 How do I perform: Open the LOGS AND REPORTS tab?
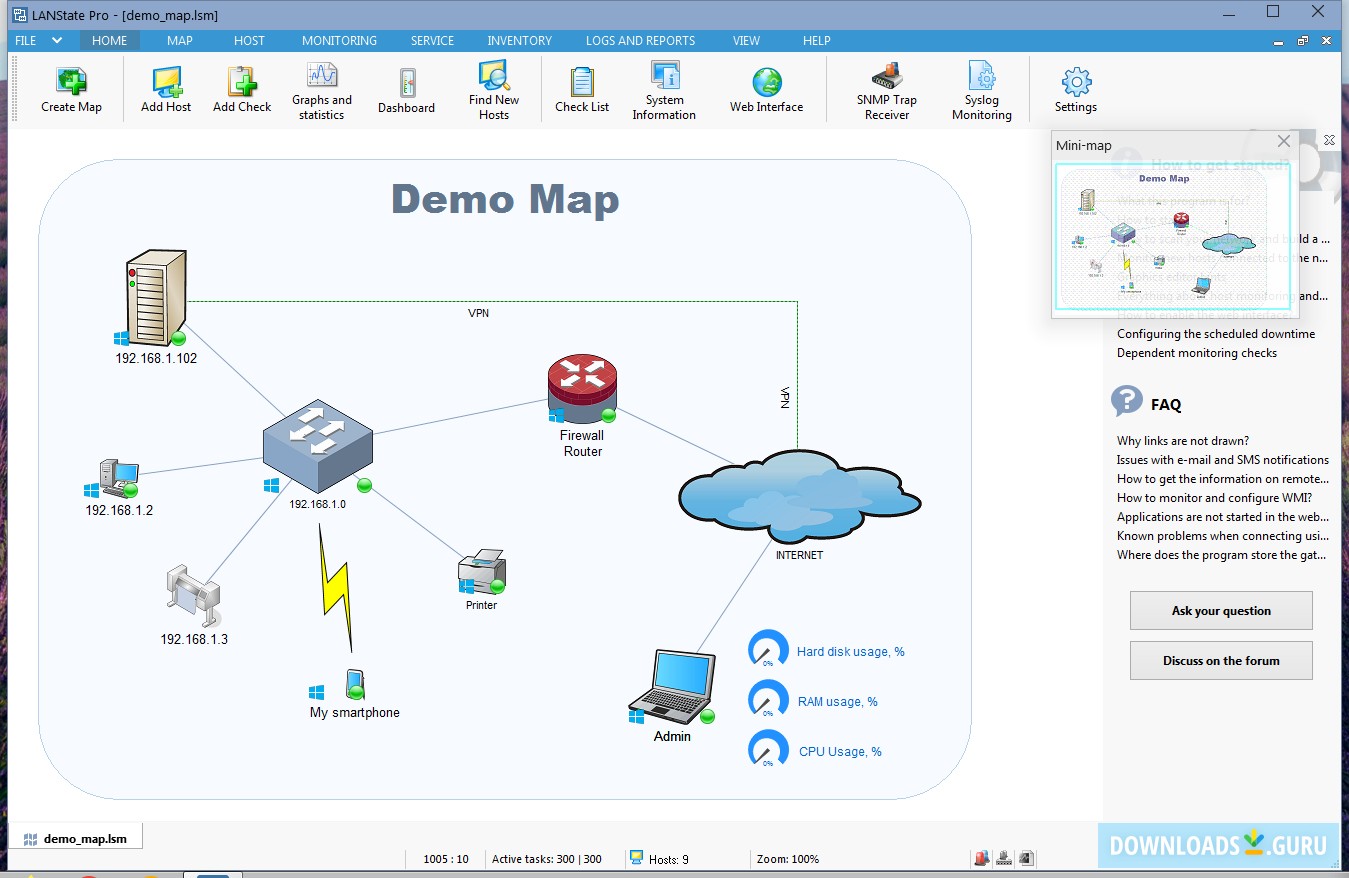641,41
